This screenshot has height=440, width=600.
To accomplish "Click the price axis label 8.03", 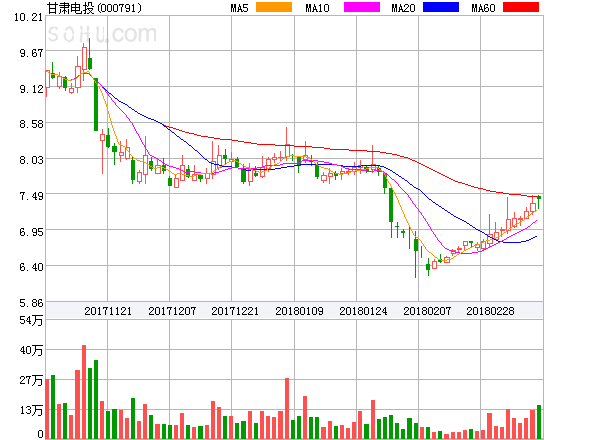I will tap(31, 160).
